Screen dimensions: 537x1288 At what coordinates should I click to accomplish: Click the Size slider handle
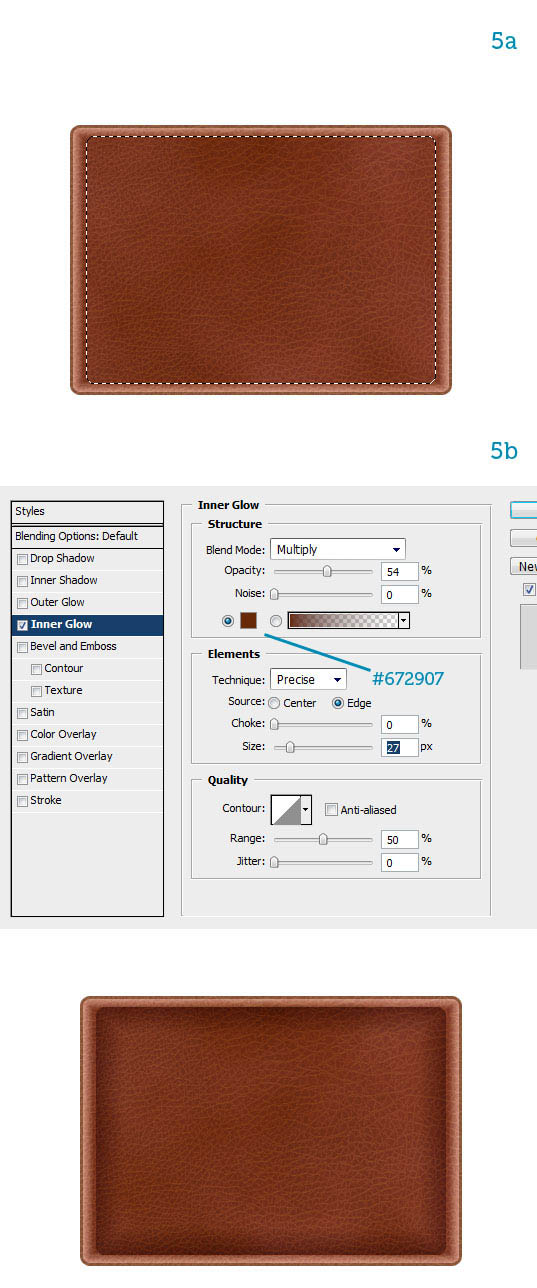[x=290, y=747]
